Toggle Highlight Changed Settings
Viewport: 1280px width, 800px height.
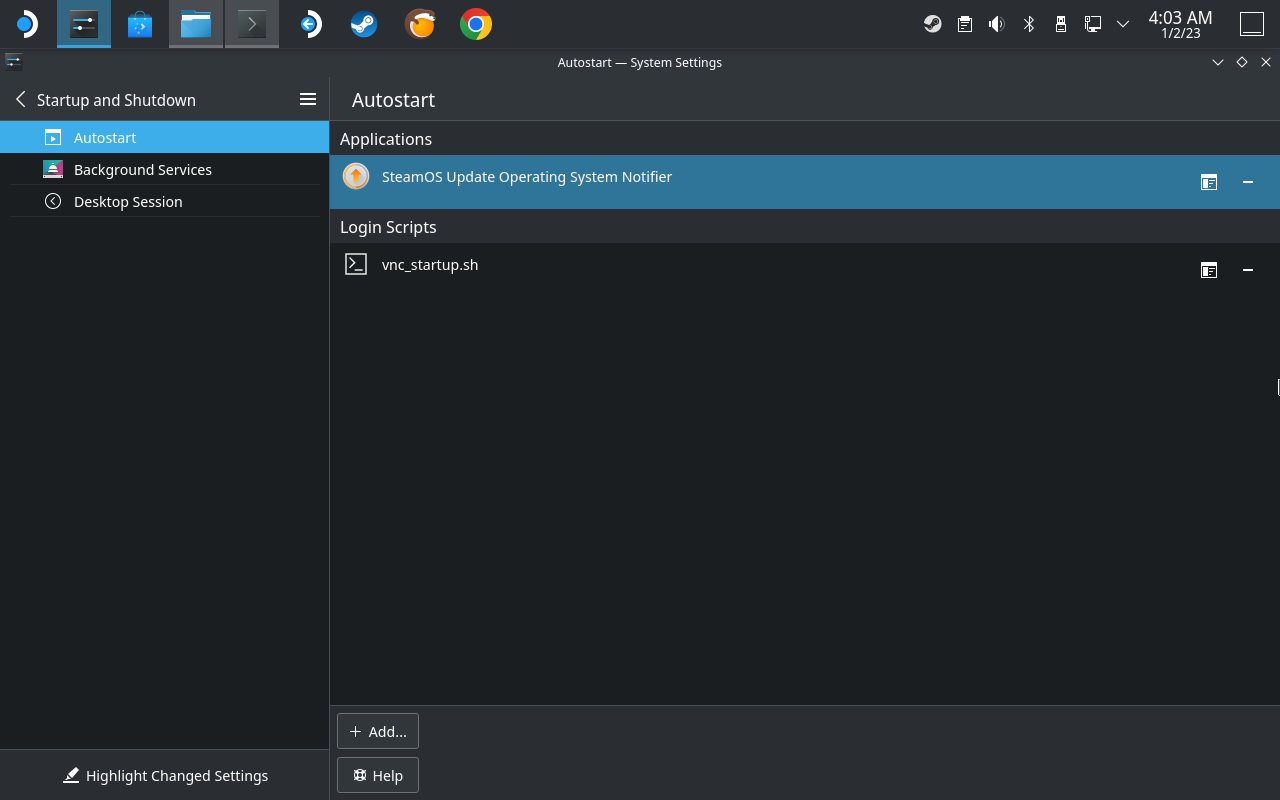click(x=165, y=775)
